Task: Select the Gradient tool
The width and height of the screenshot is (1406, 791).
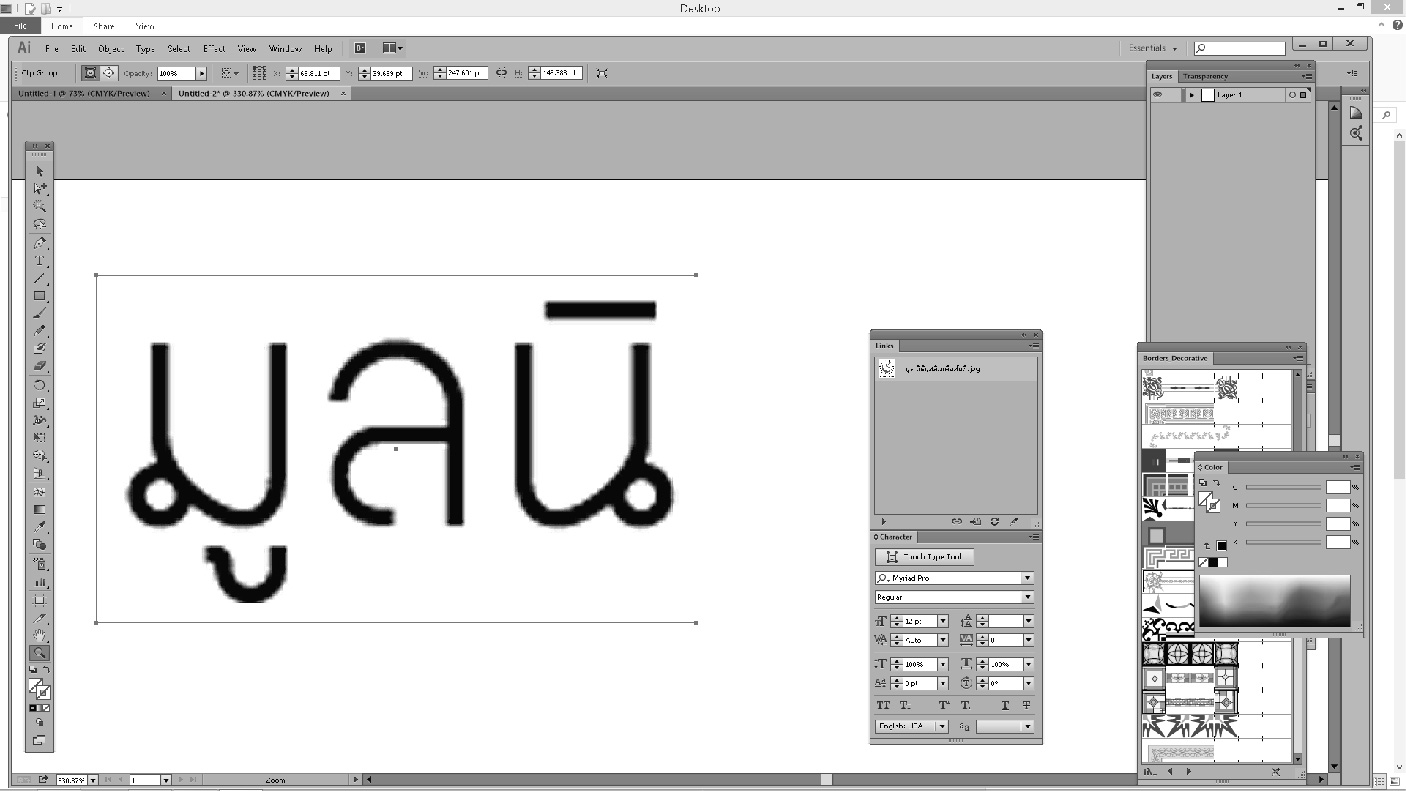Action: click(40, 509)
